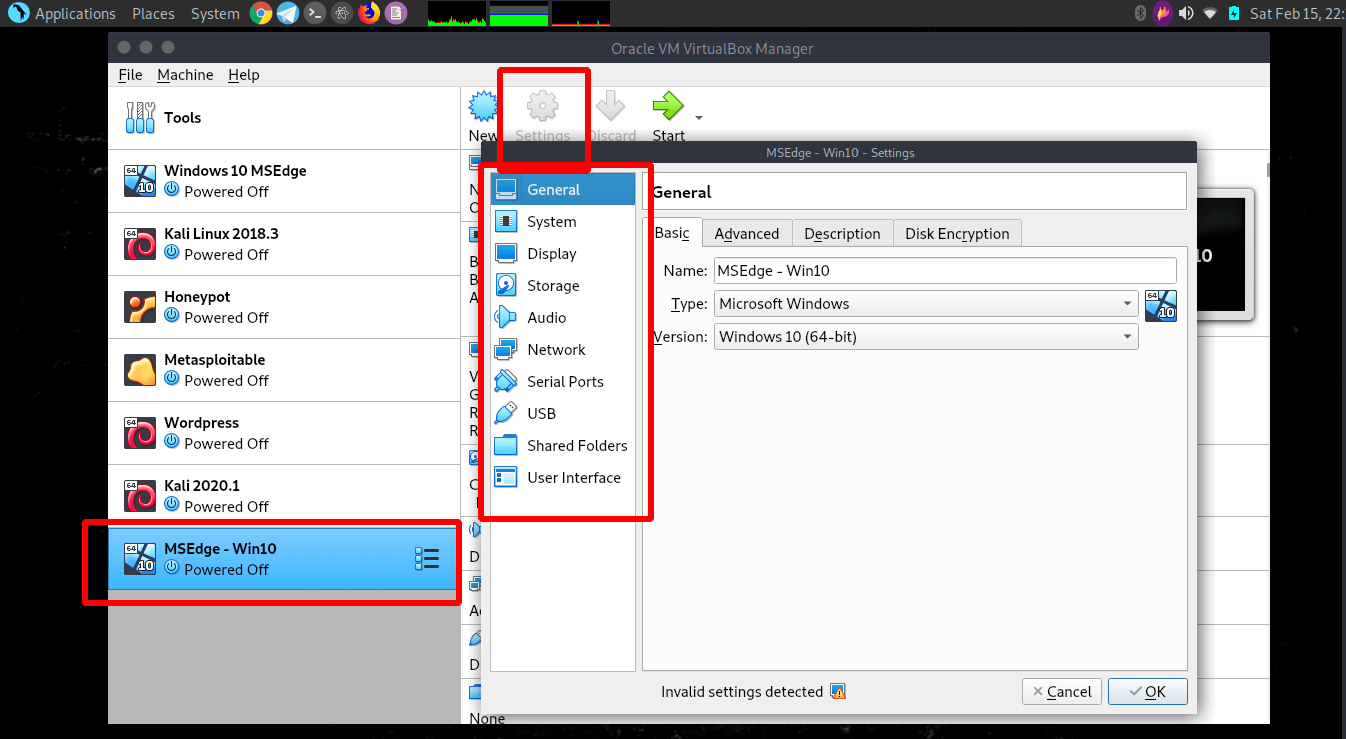This screenshot has height=739, width=1346.
Task: Click the invalid settings warning icon
Action: (838, 691)
